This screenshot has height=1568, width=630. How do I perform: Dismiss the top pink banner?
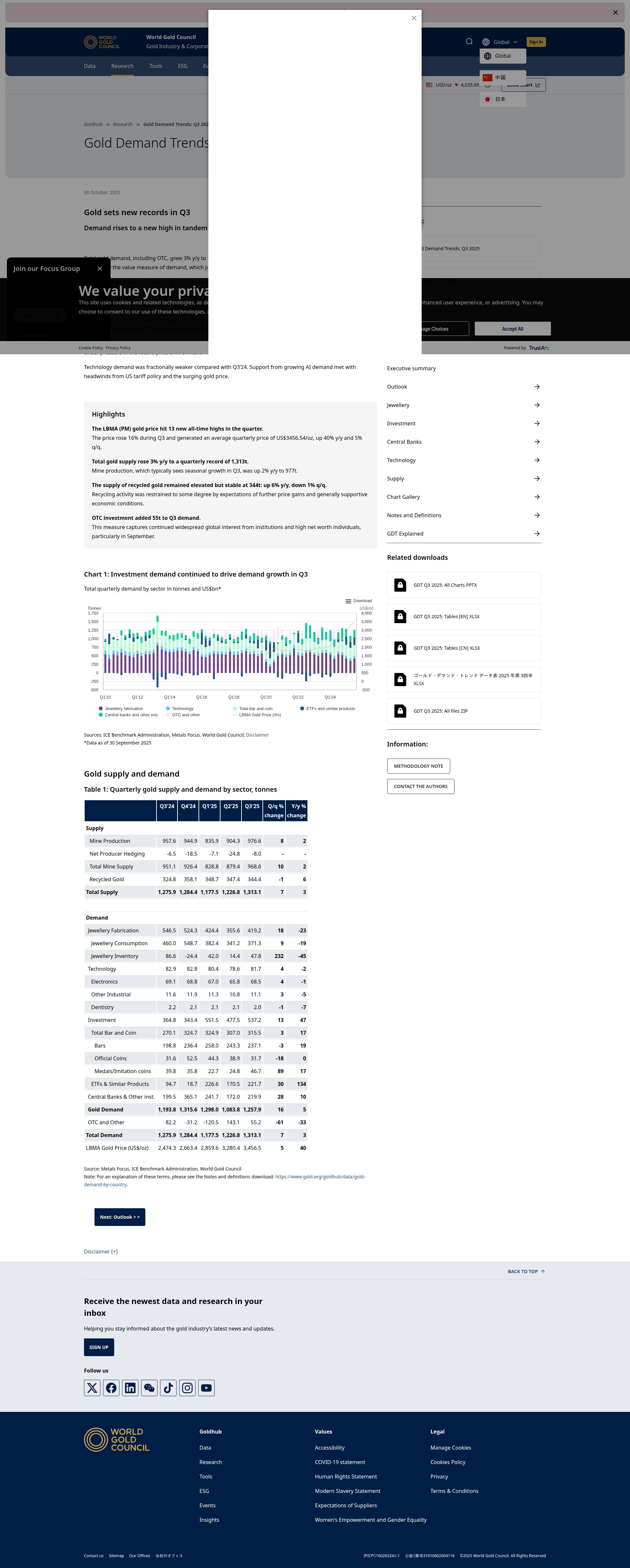coord(615,12)
